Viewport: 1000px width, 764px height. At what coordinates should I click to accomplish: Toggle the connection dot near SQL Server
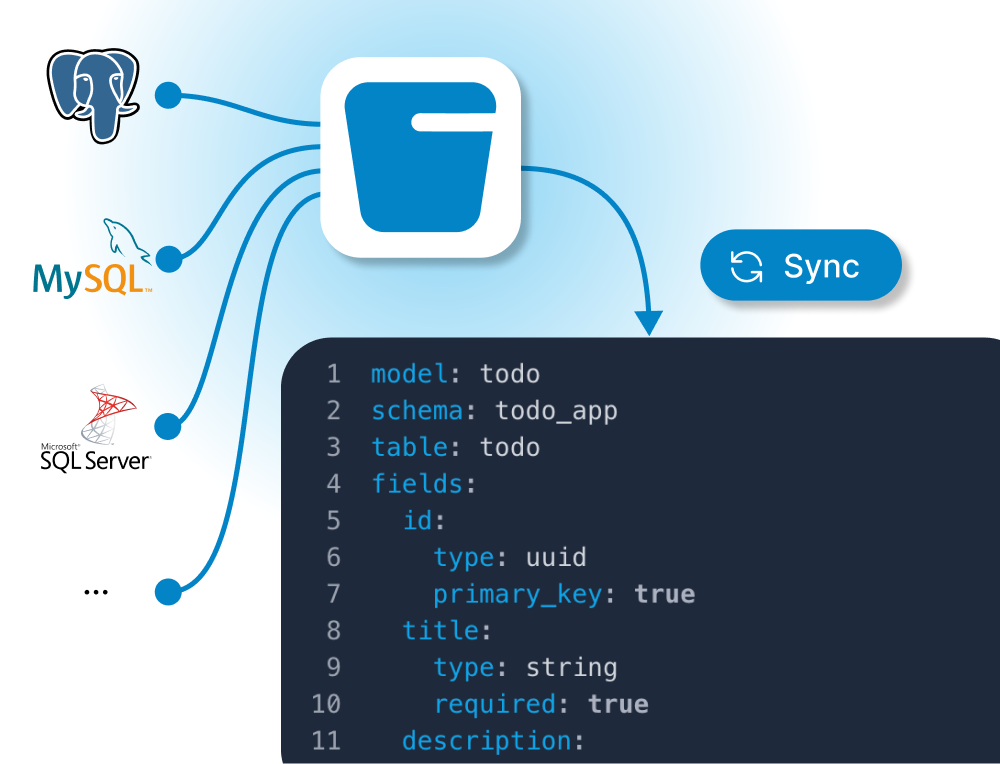coord(166,427)
